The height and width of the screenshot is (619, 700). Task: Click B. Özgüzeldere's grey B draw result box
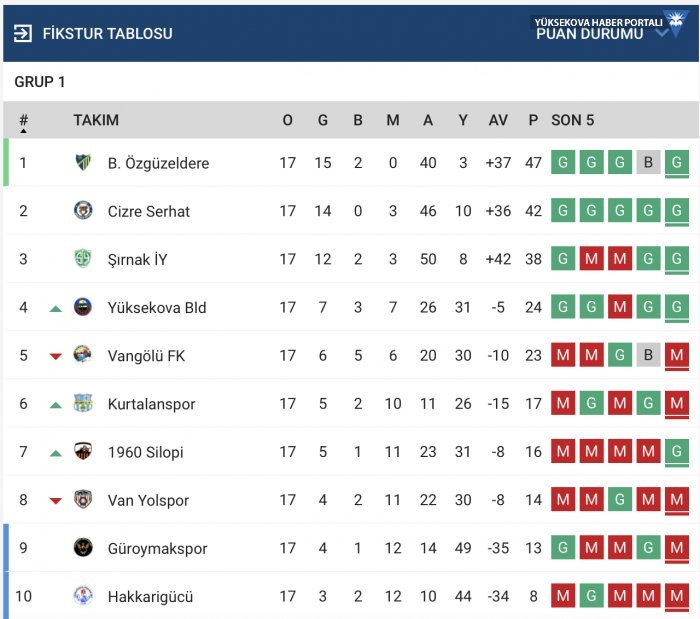(x=649, y=163)
